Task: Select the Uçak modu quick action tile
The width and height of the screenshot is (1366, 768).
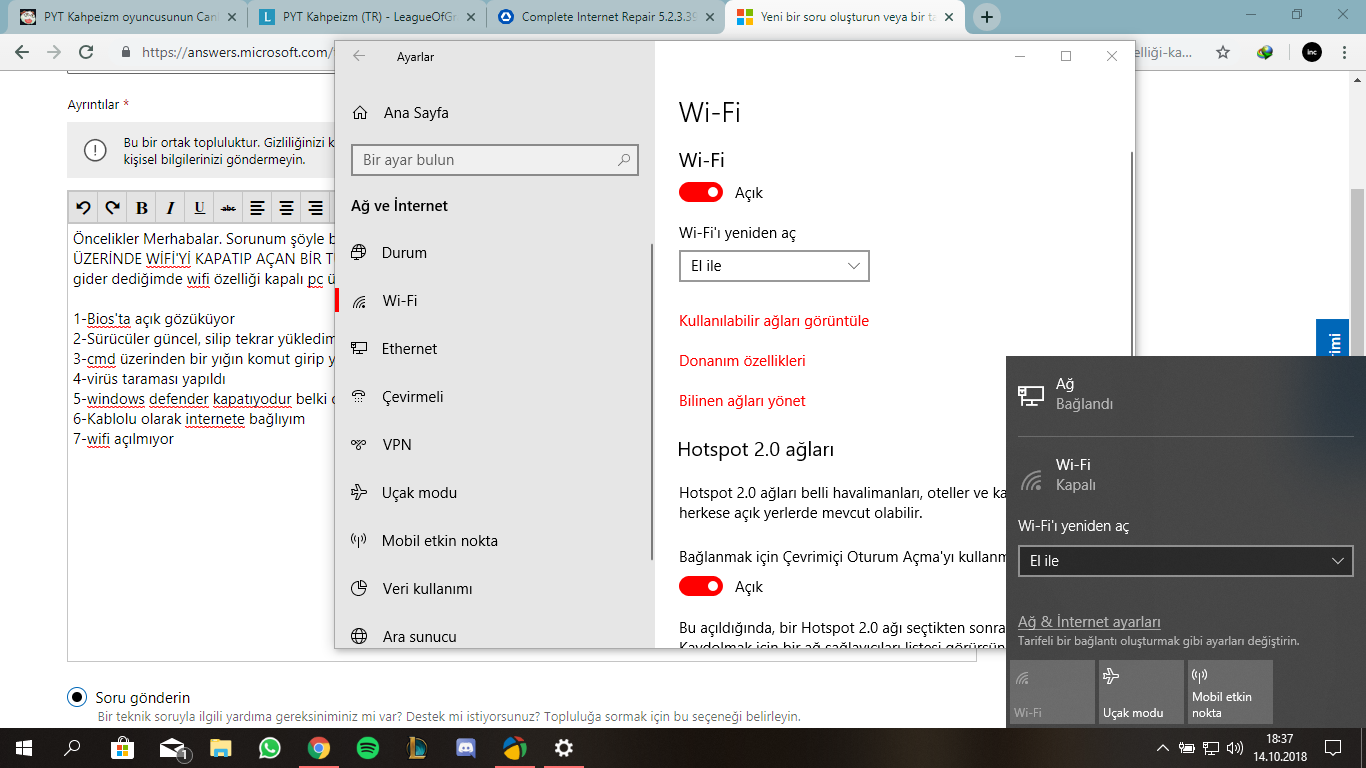Action: pos(1140,691)
